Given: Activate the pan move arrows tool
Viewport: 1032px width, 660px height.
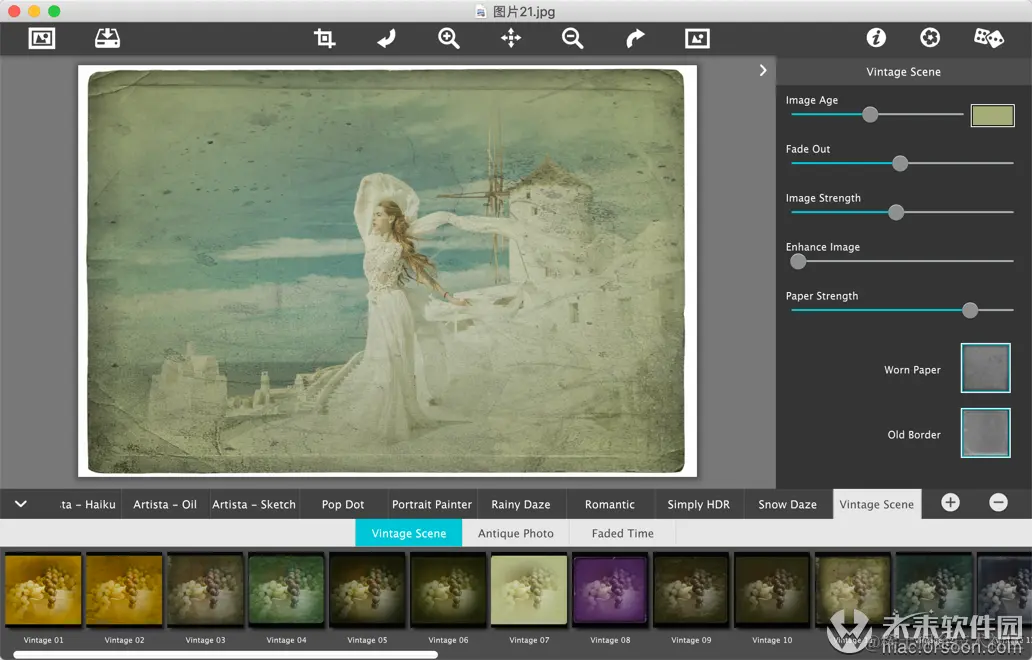Looking at the screenshot, I should [511, 38].
